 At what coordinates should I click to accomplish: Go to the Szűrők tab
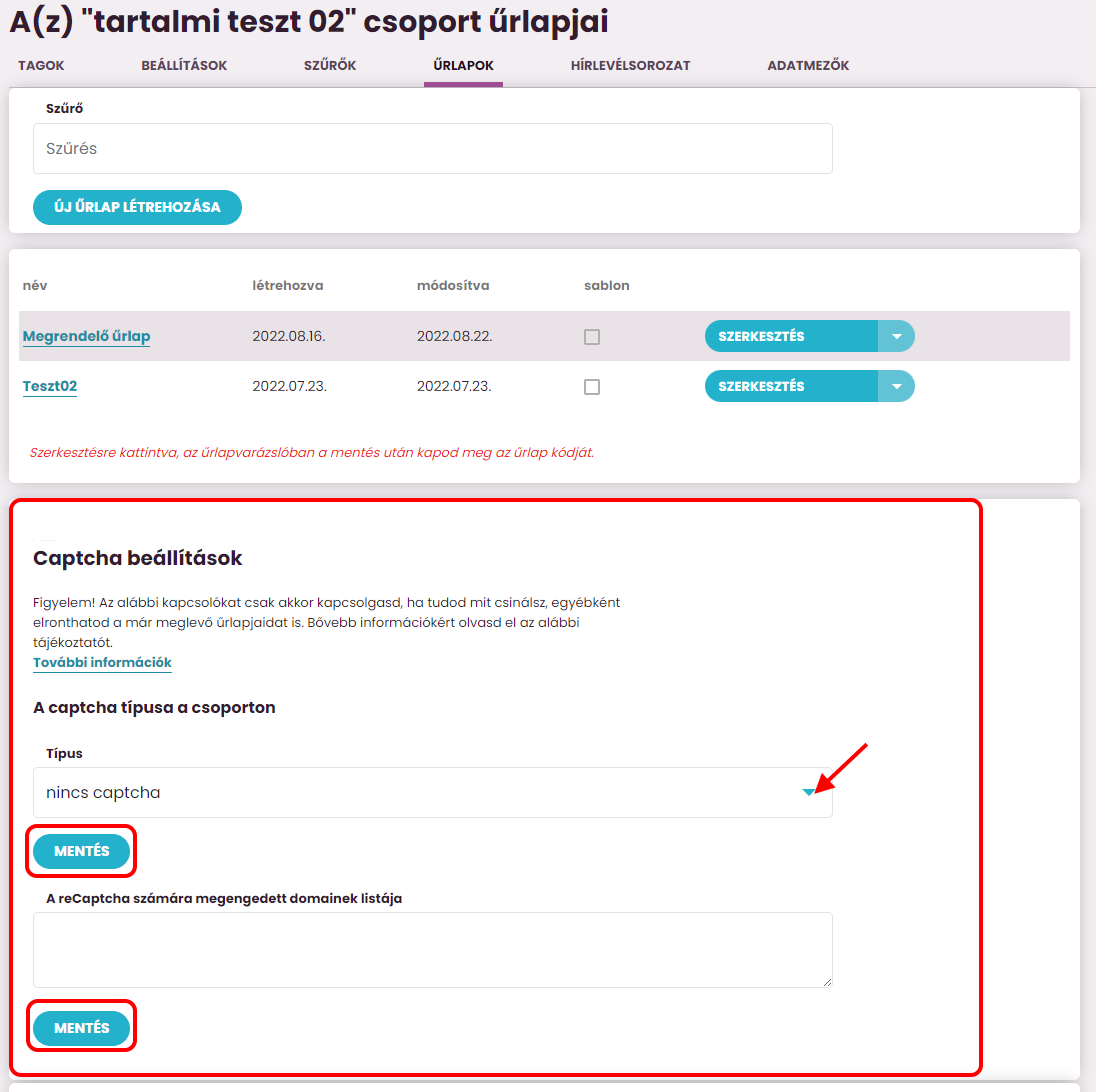pyautogui.click(x=330, y=66)
